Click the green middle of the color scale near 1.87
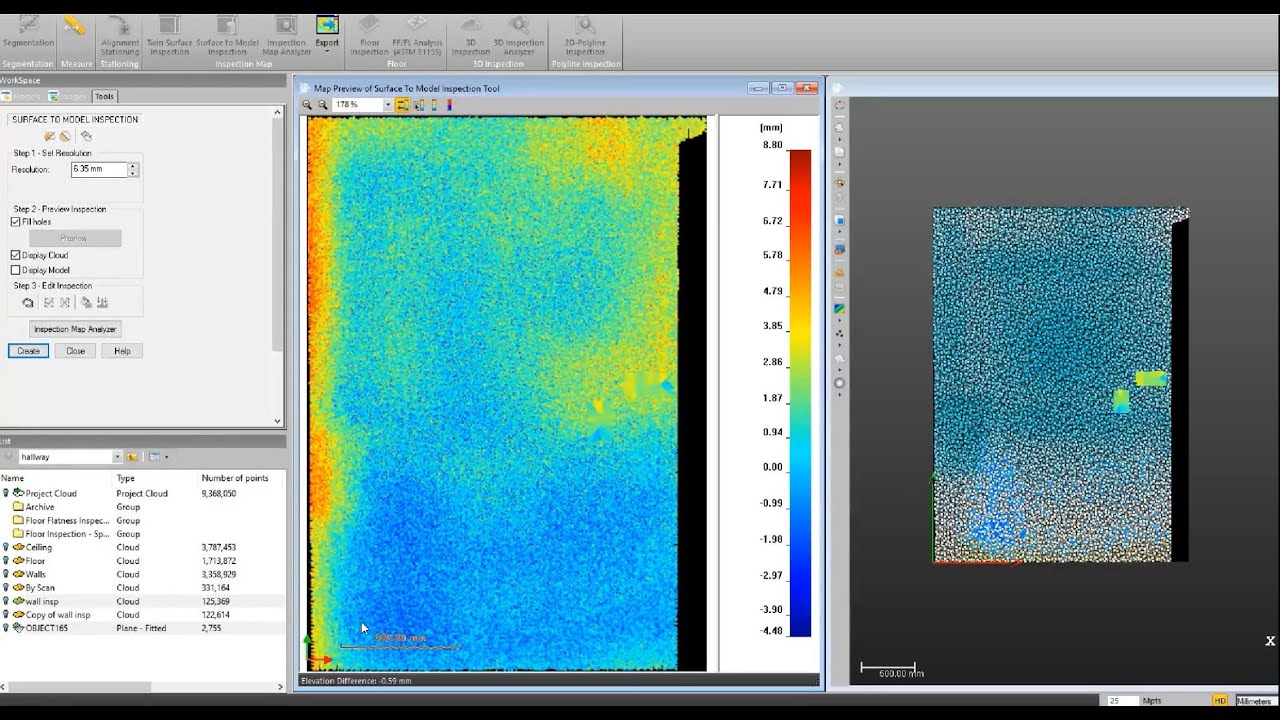Viewport: 1280px width, 720px height. click(800, 398)
